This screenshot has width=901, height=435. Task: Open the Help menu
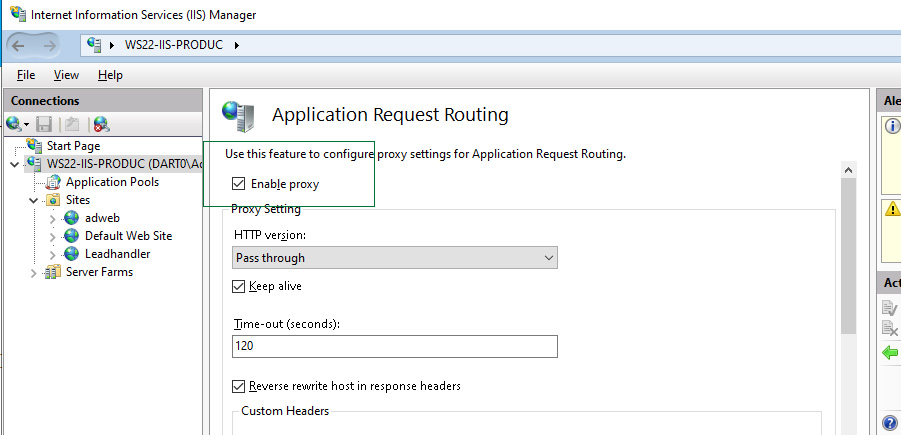pos(110,75)
